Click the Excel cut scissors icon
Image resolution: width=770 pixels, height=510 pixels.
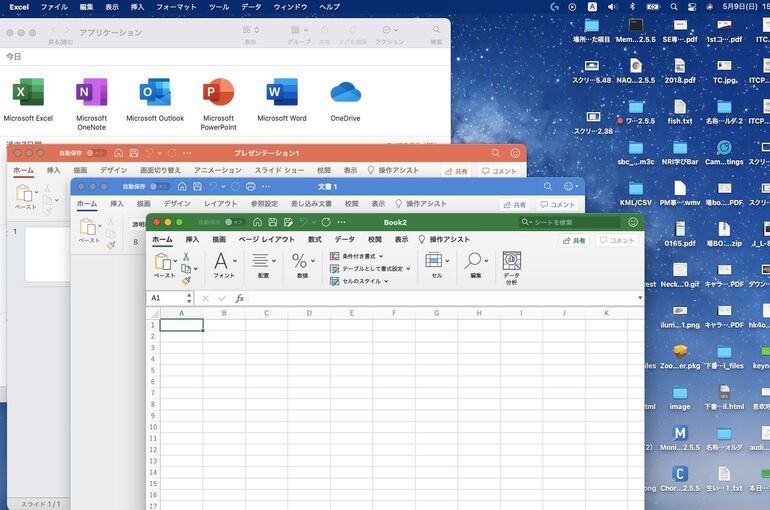coord(186,256)
